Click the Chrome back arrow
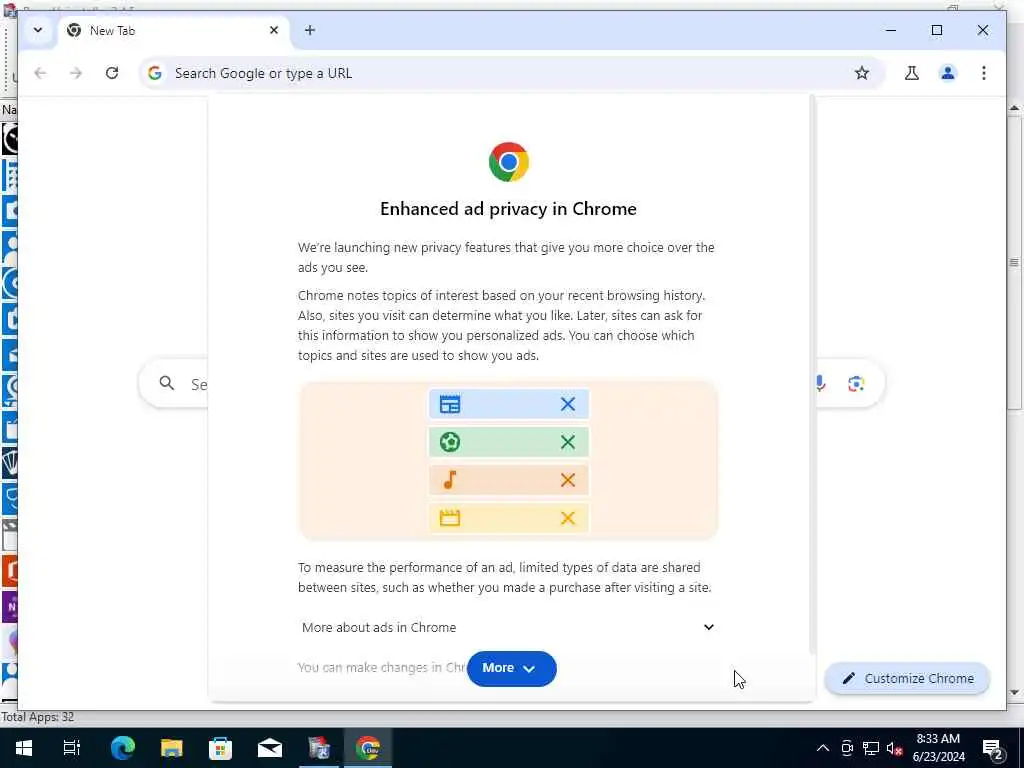Viewport: 1024px width, 768px height. pos(40,73)
